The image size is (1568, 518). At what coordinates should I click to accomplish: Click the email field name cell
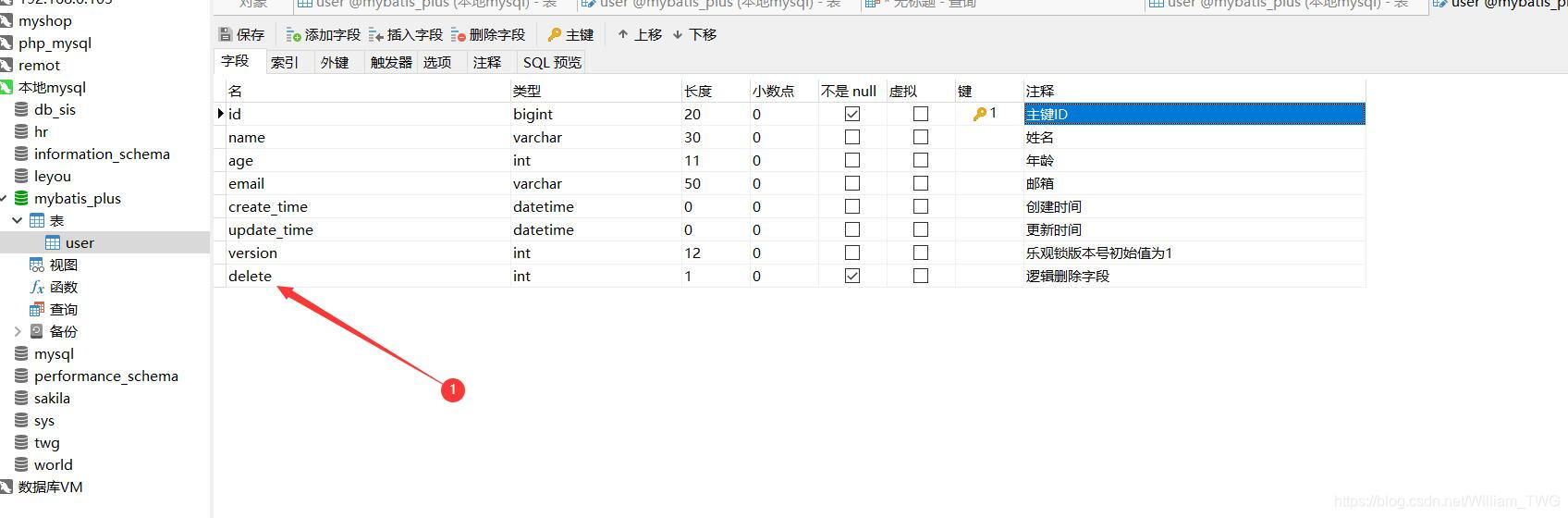tap(368, 183)
